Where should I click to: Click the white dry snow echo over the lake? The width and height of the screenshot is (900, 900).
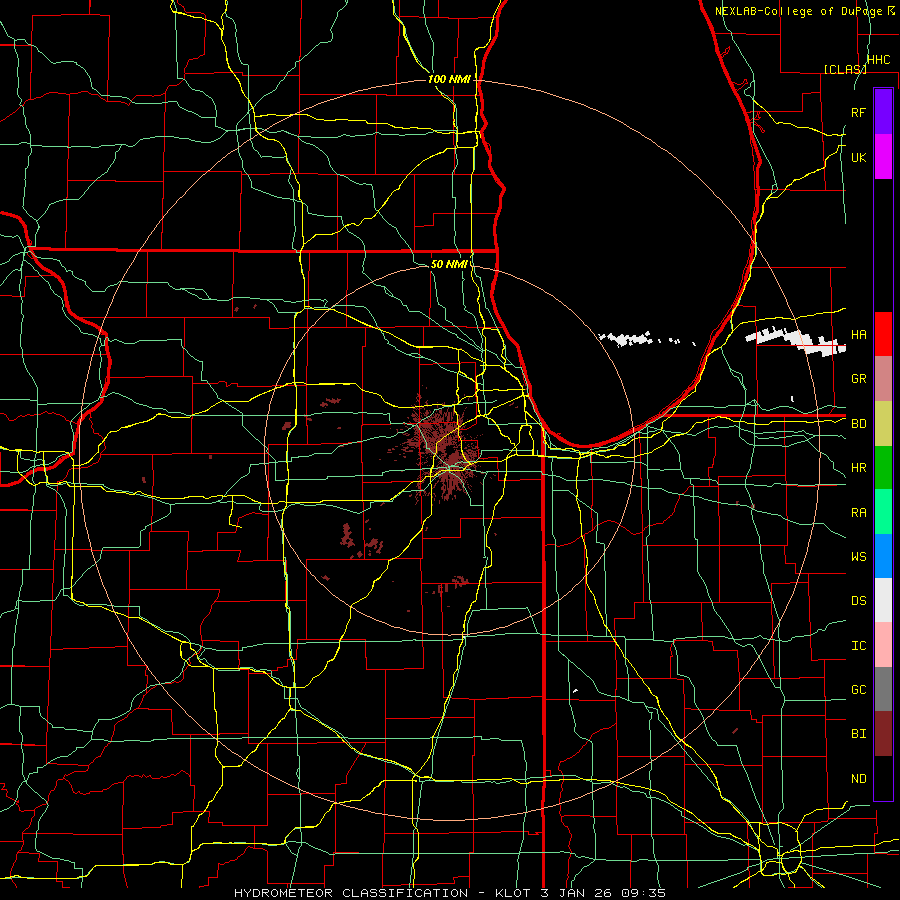click(626, 339)
